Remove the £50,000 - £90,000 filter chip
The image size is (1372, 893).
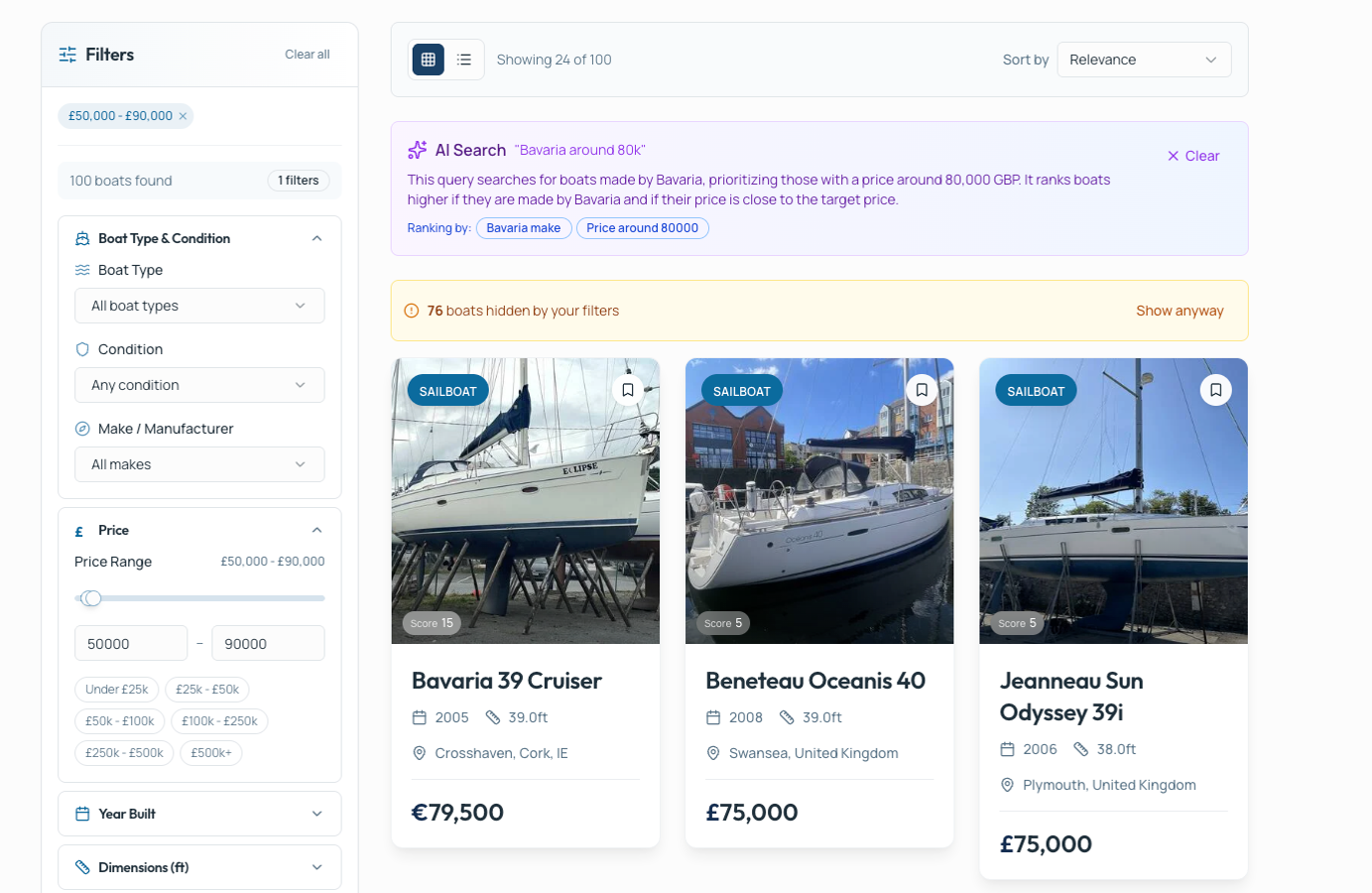point(183,116)
